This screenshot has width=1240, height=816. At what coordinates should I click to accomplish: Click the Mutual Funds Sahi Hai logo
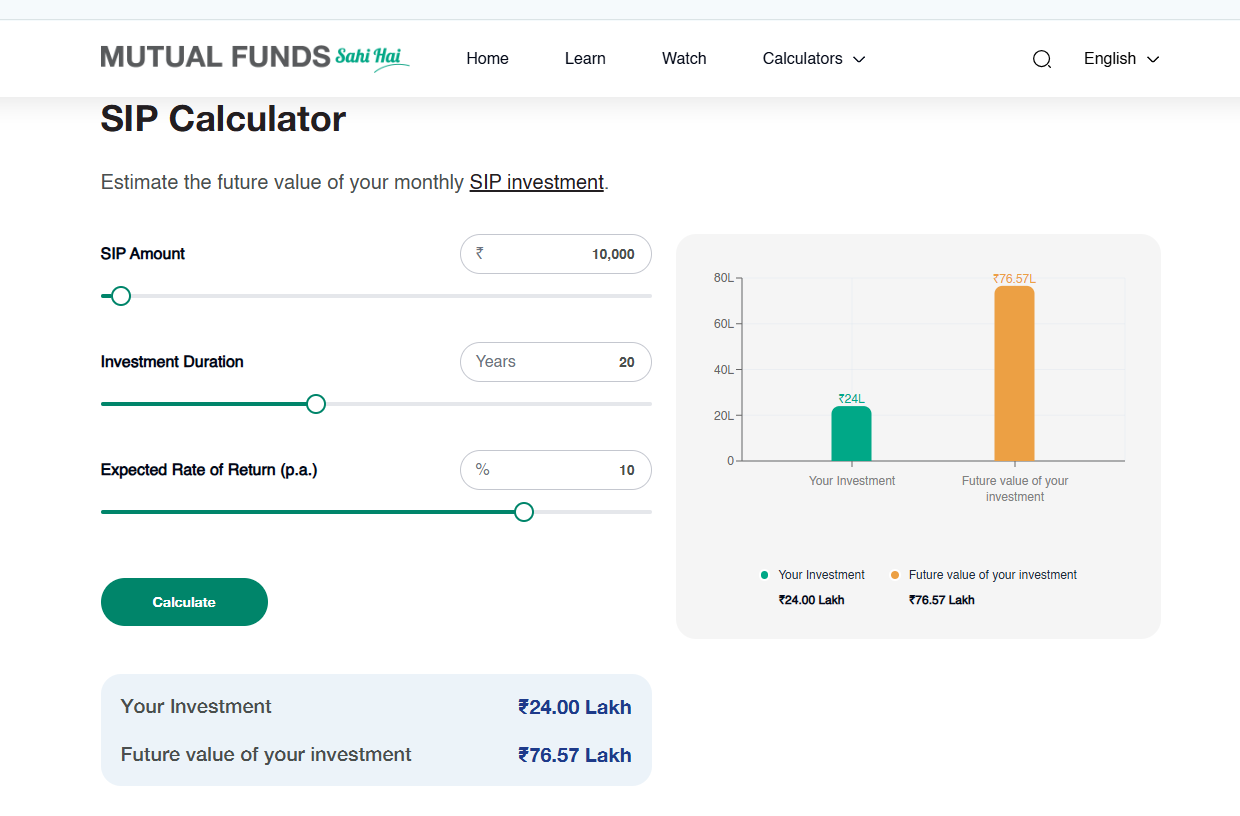pos(255,57)
